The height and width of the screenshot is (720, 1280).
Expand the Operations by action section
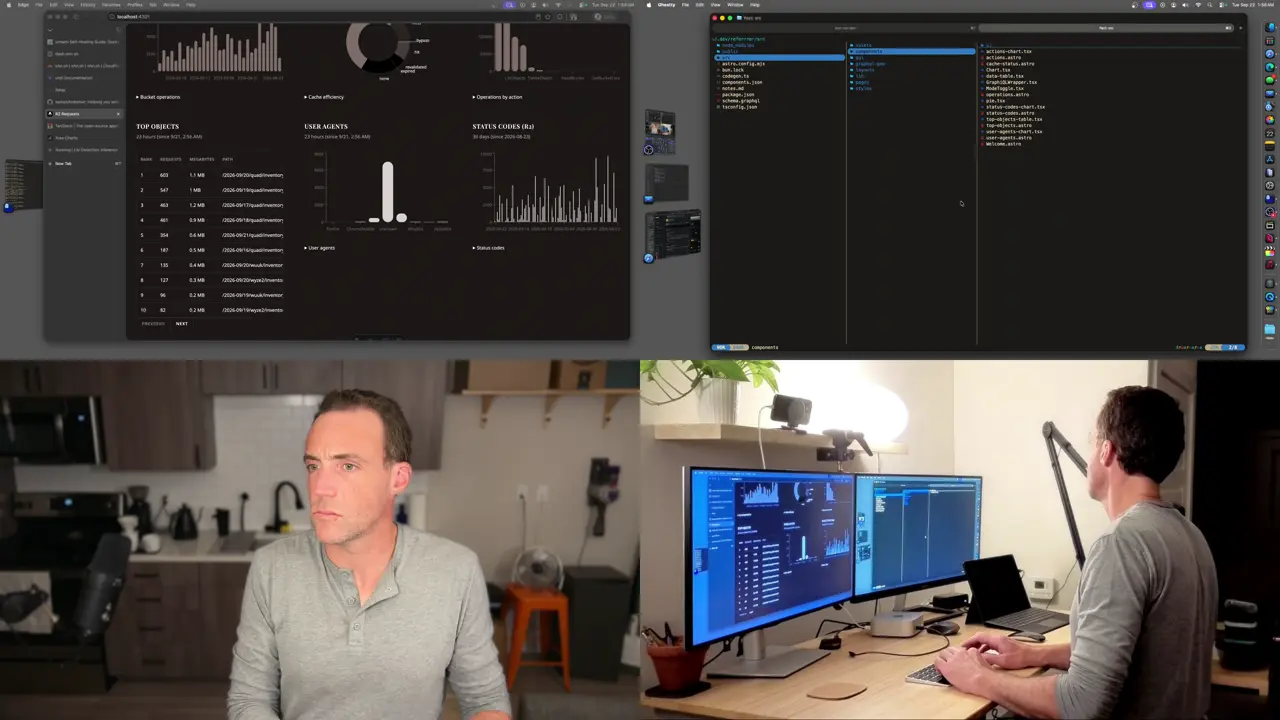click(x=498, y=97)
